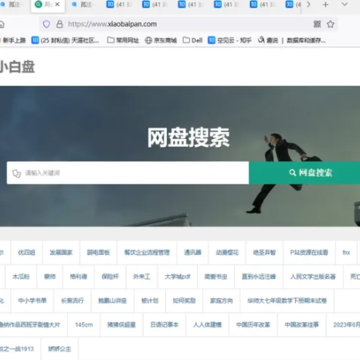
Task: Select the 日语记事本 tag
Action: (x=164, y=325)
